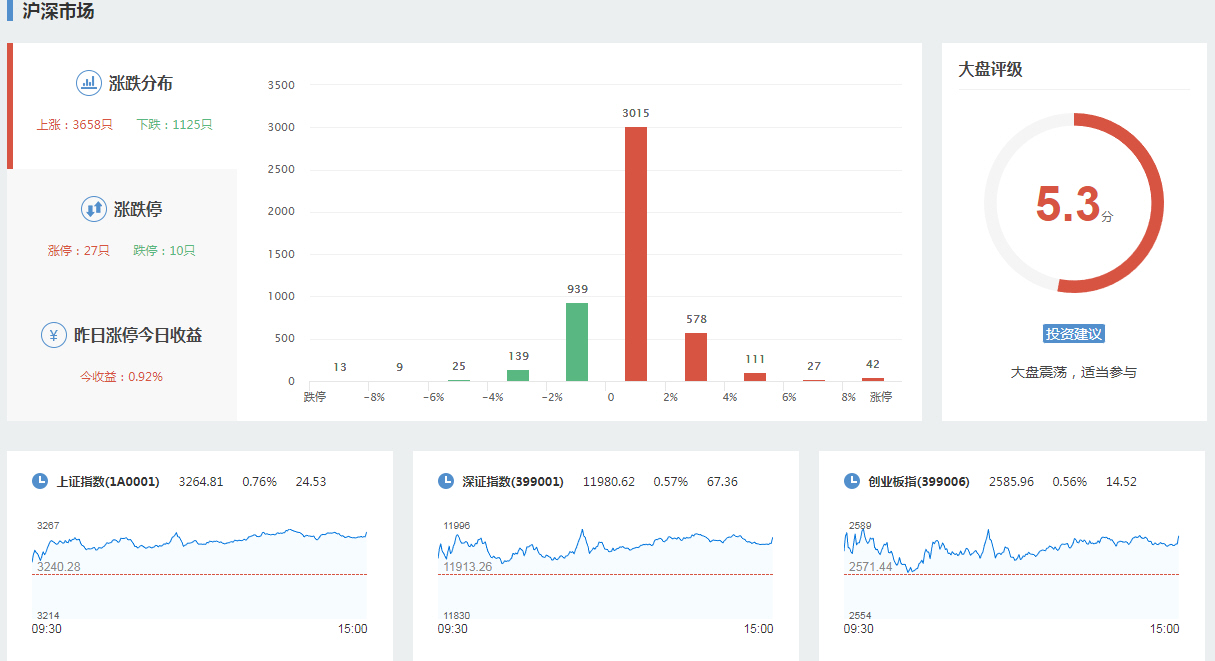Open the 上证指数(1A0001) link
Screen dimensions: 1215x661
click(108, 482)
